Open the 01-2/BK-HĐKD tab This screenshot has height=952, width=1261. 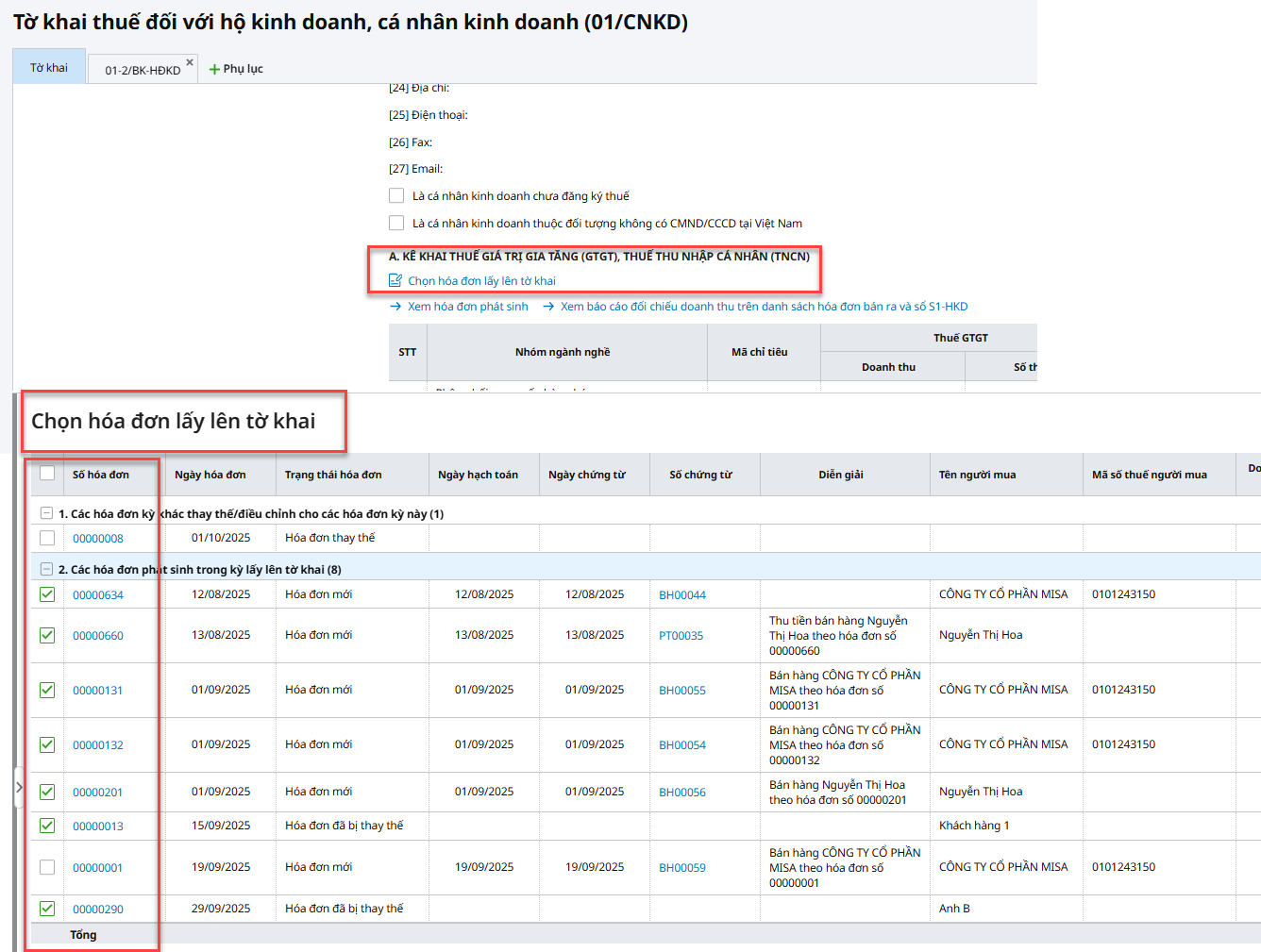click(x=143, y=70)
